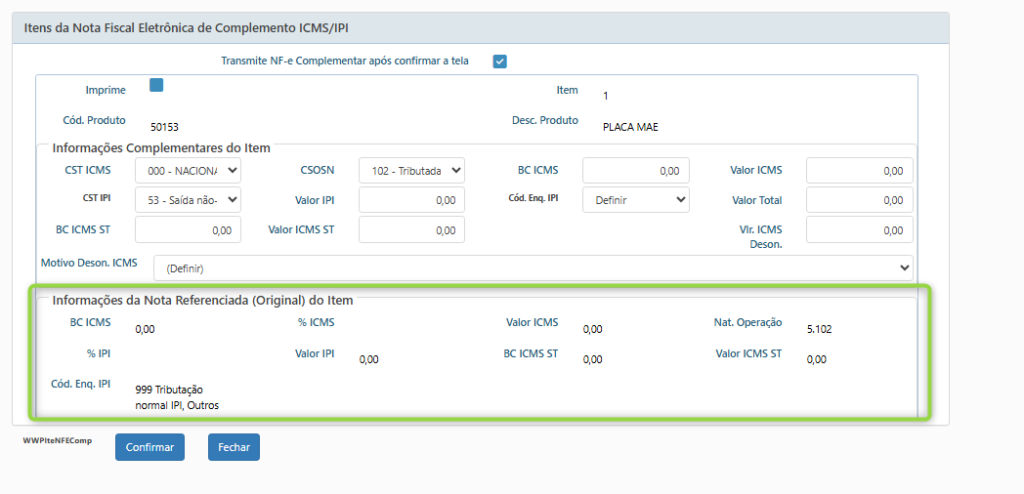This screenshot has height=494, width=1024.
Task: Click the Valor ICMS ST input field
Action: click(x=411, y=230)
